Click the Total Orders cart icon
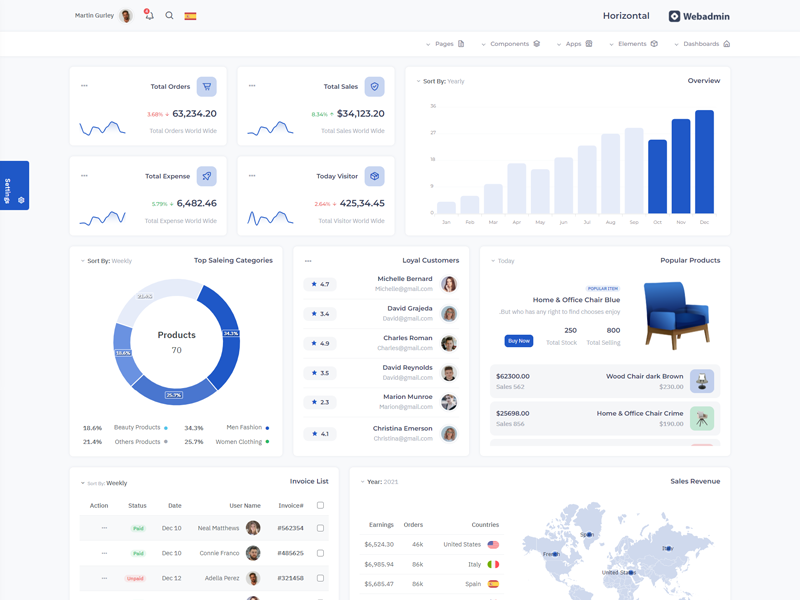The image size is (800, 600). click(207, 87)
